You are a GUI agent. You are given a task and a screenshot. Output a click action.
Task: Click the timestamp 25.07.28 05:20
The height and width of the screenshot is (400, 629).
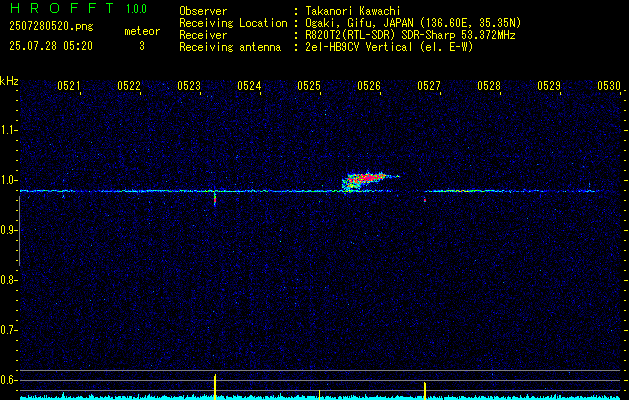51,46
